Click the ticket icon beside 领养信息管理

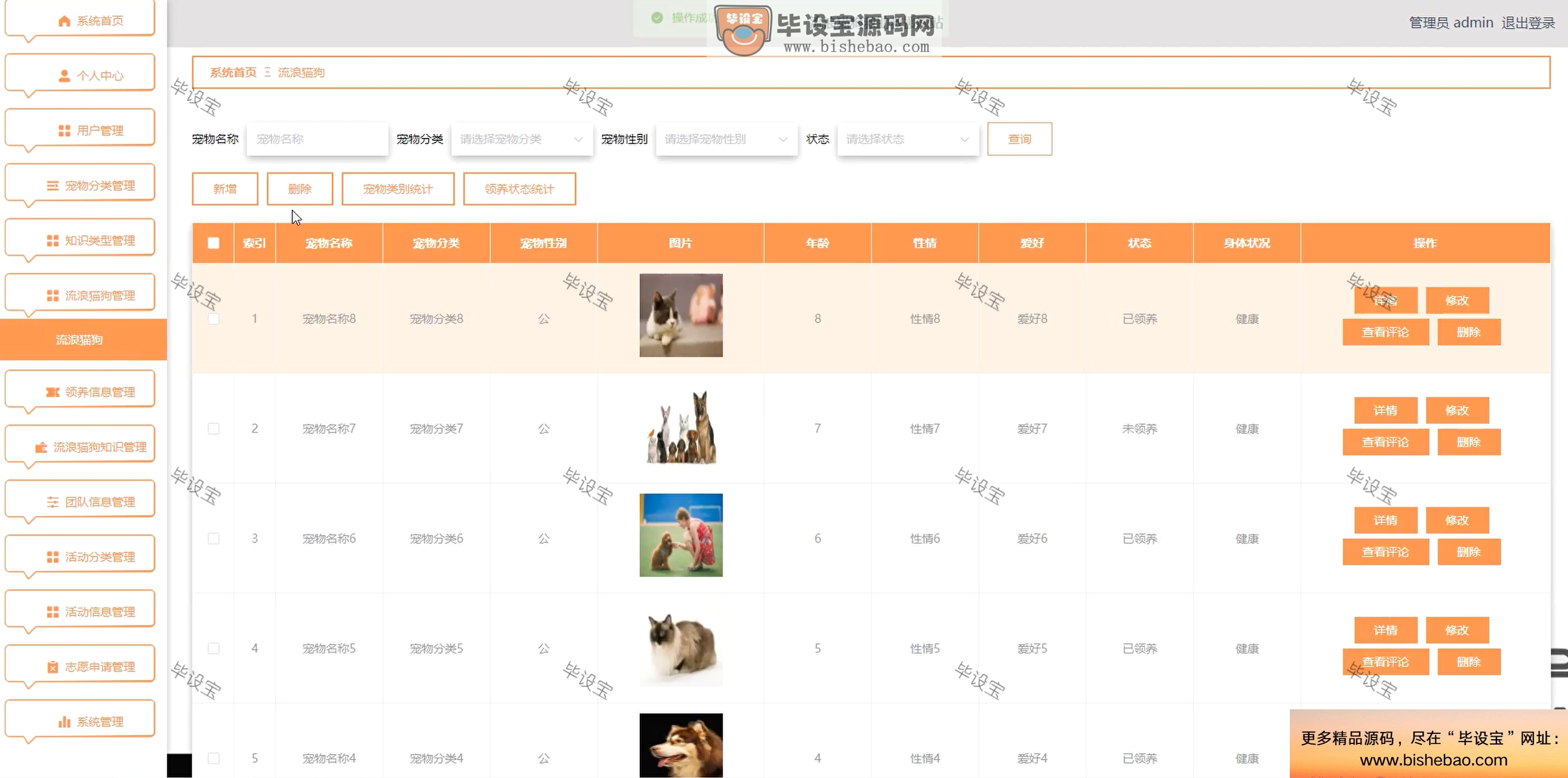53,392
